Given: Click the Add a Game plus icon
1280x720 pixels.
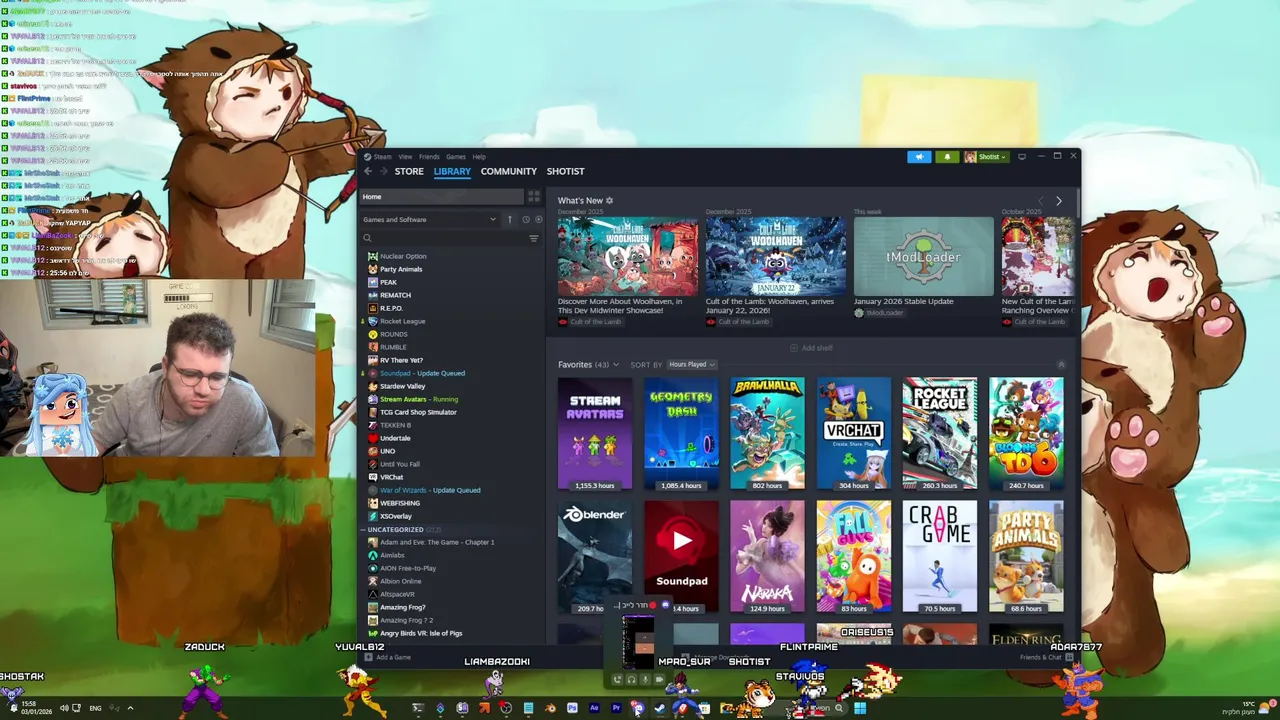Looking at the screenshot, I should pos(369,657).
